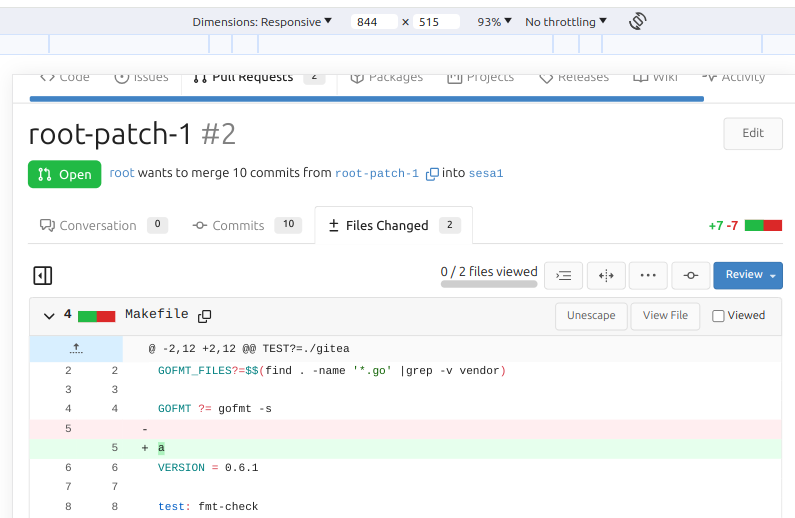Viewport: 795px width, 518px height.
Task: Open the Dimensions Responsive dropdown
Action: 263,22
